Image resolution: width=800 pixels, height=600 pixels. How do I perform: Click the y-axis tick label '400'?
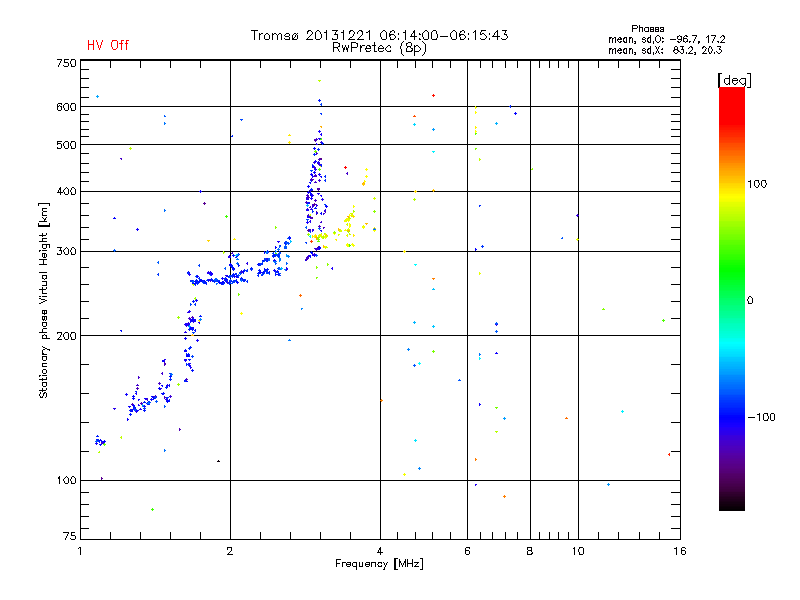coord(66,191)
